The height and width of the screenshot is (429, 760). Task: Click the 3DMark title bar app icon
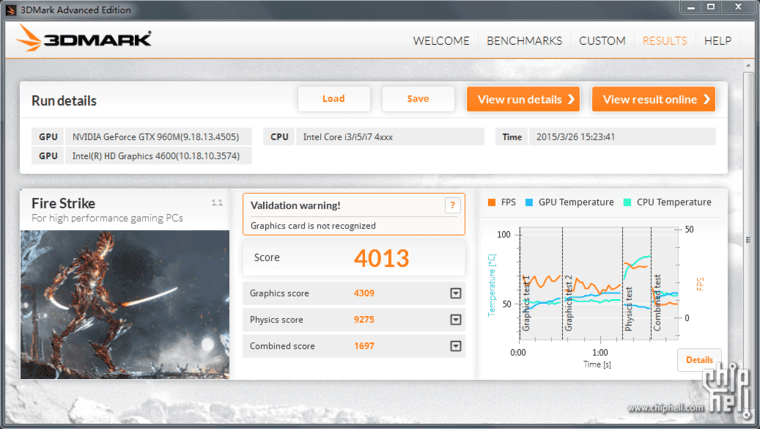pos(11,10)
